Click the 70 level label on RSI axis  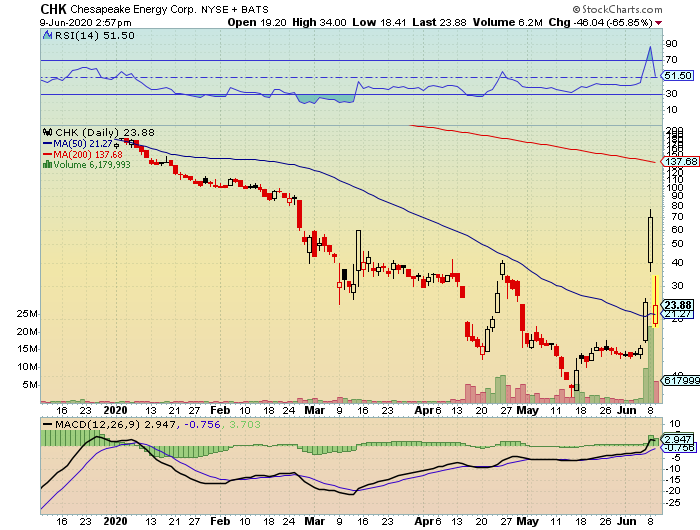tap(671, 60)
